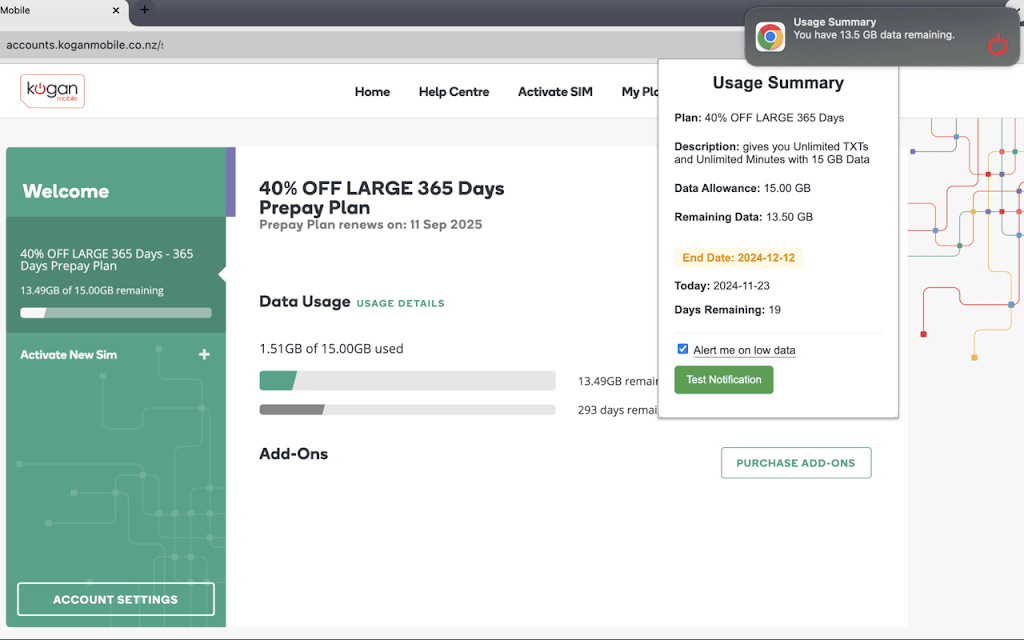Select the 365 Days Prepay Plan sidebar item

click(116, 275)
